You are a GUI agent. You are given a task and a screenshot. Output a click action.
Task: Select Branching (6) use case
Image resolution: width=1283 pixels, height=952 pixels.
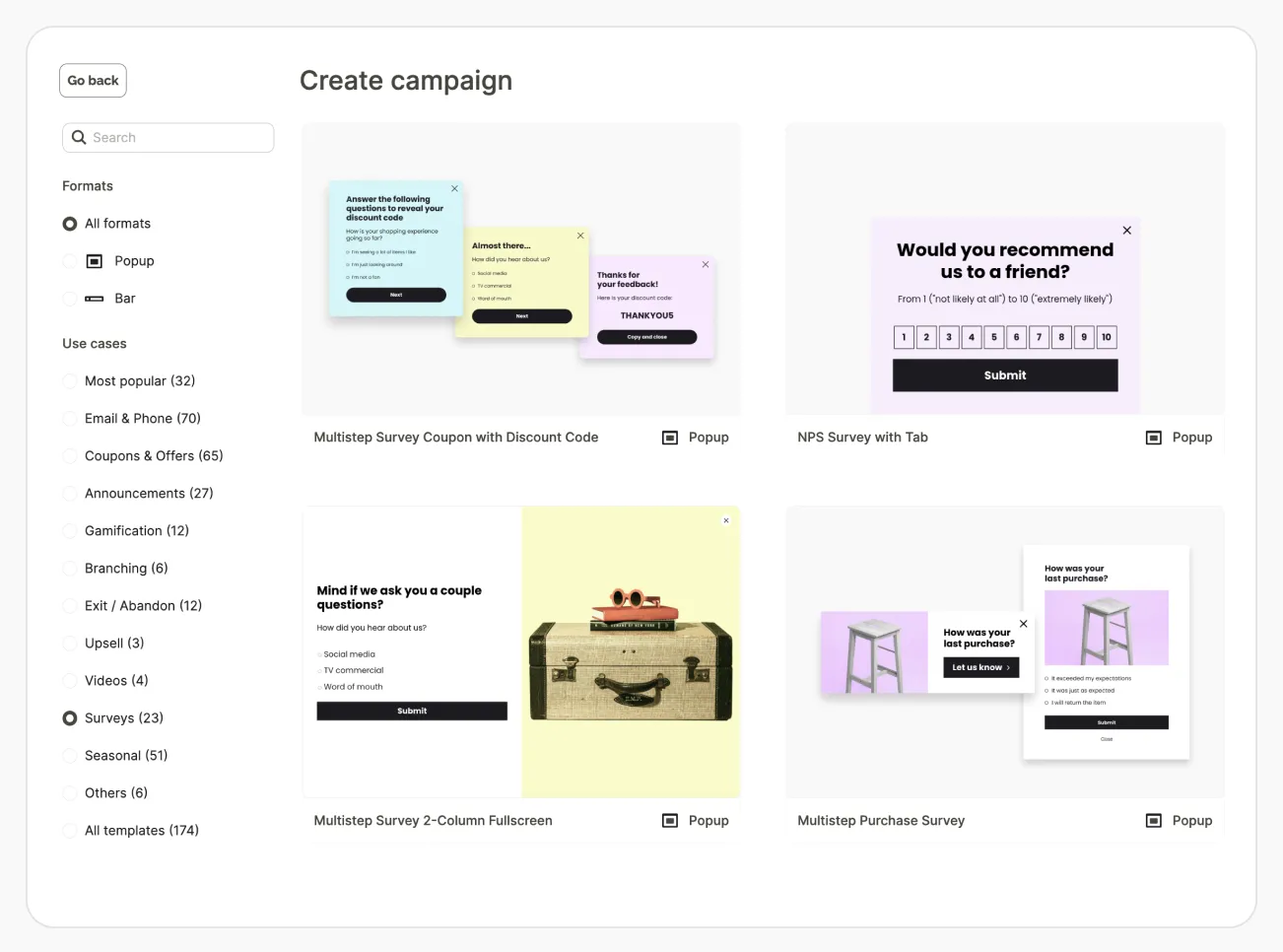click(70, 569)
